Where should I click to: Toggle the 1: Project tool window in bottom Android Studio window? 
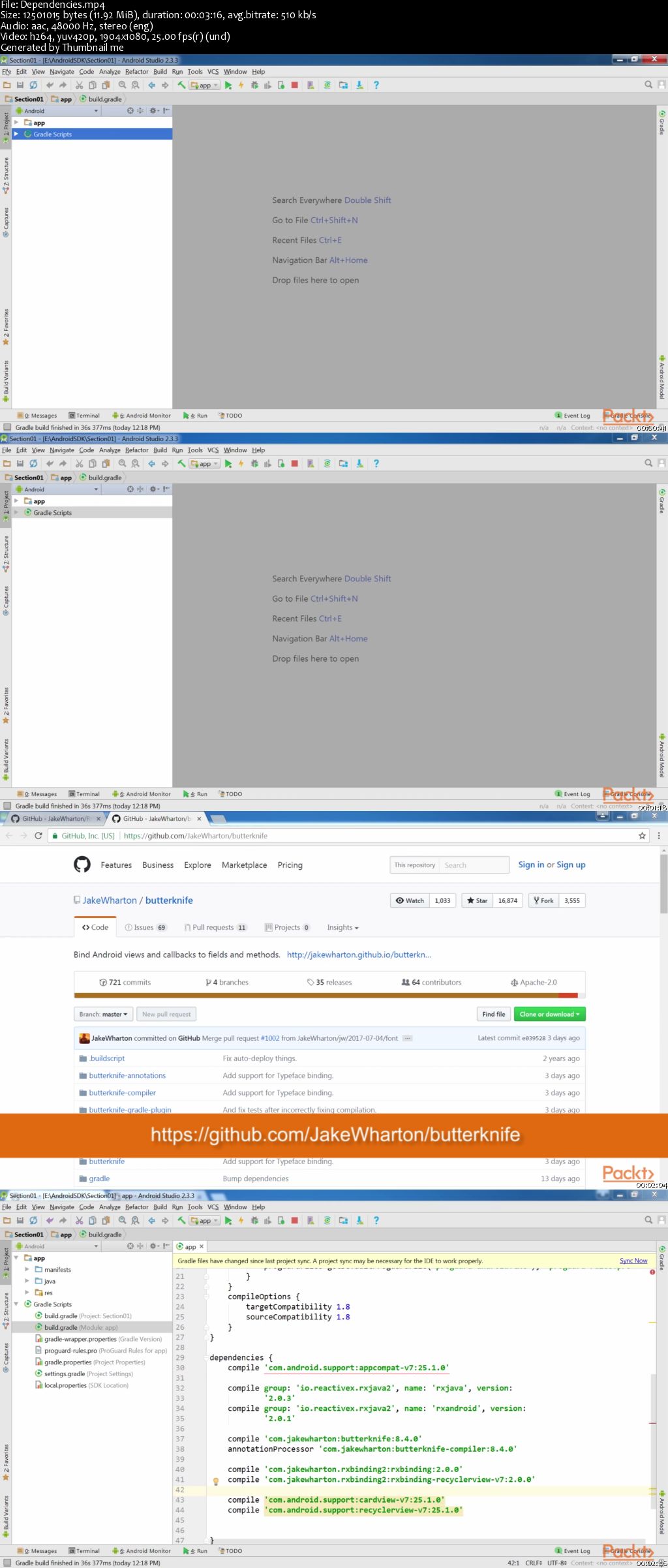pyautogui.click(x=6, y=1262)
